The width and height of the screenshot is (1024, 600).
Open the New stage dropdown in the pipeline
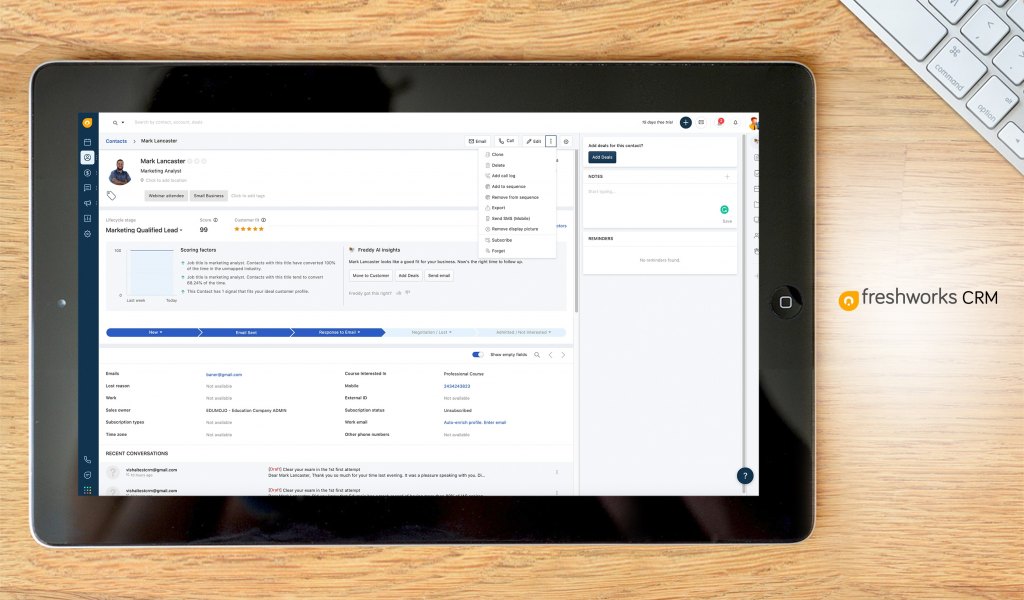coord(153,331)
